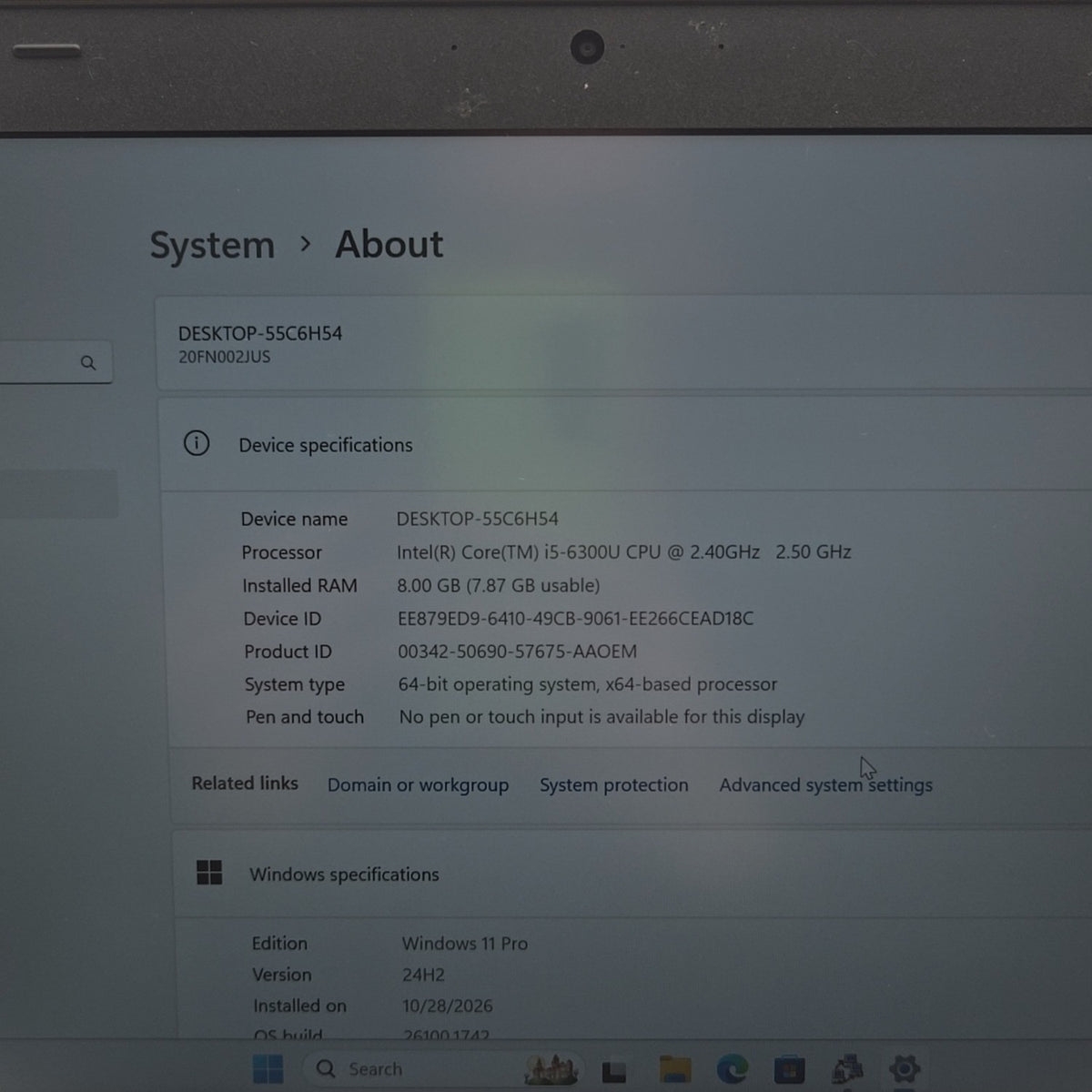Select installed on date 10/28/2026

[x=448, y=1006]
